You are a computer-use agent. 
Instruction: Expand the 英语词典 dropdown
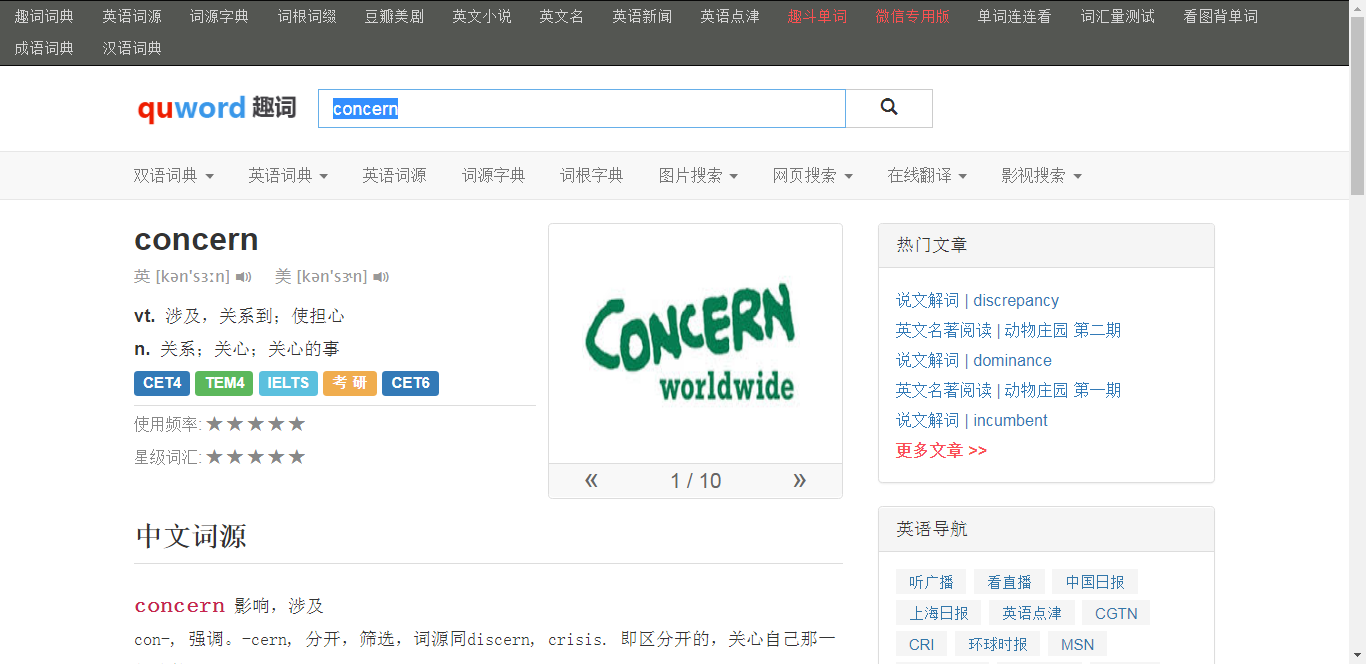[288, 176]
